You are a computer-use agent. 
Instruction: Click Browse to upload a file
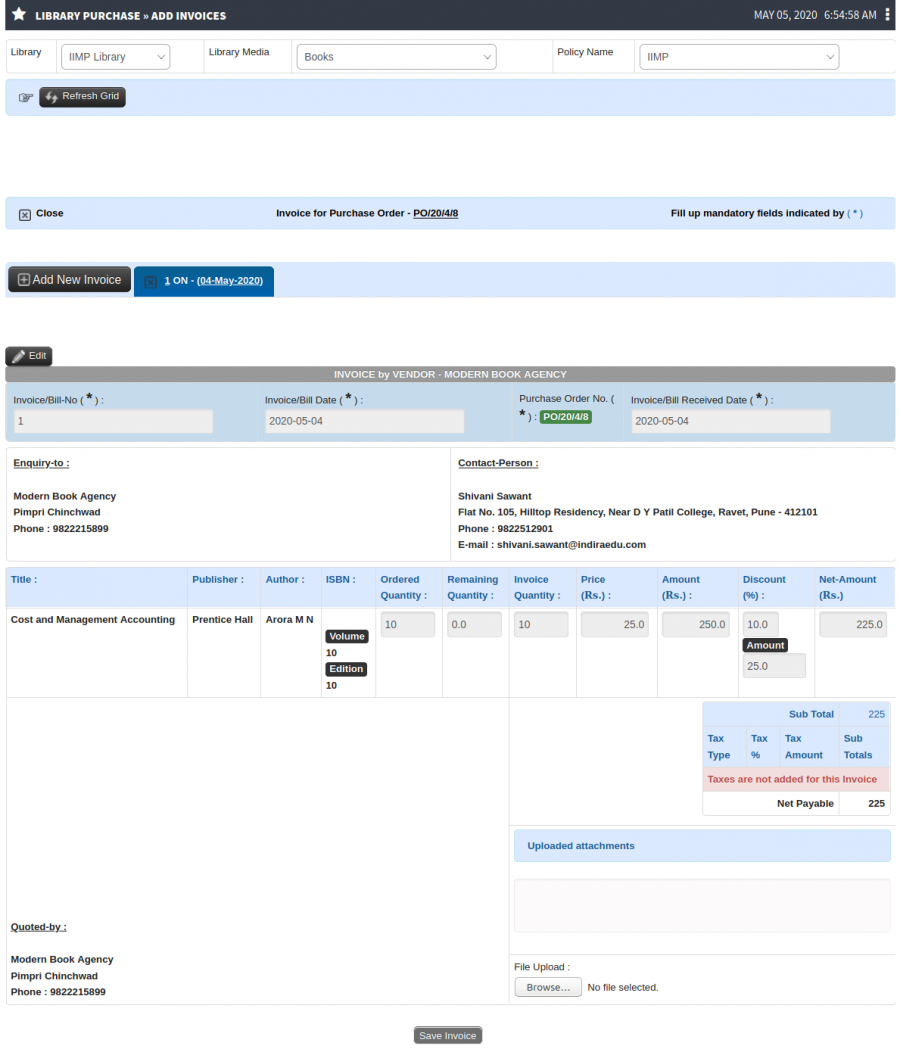coord(548,987)
